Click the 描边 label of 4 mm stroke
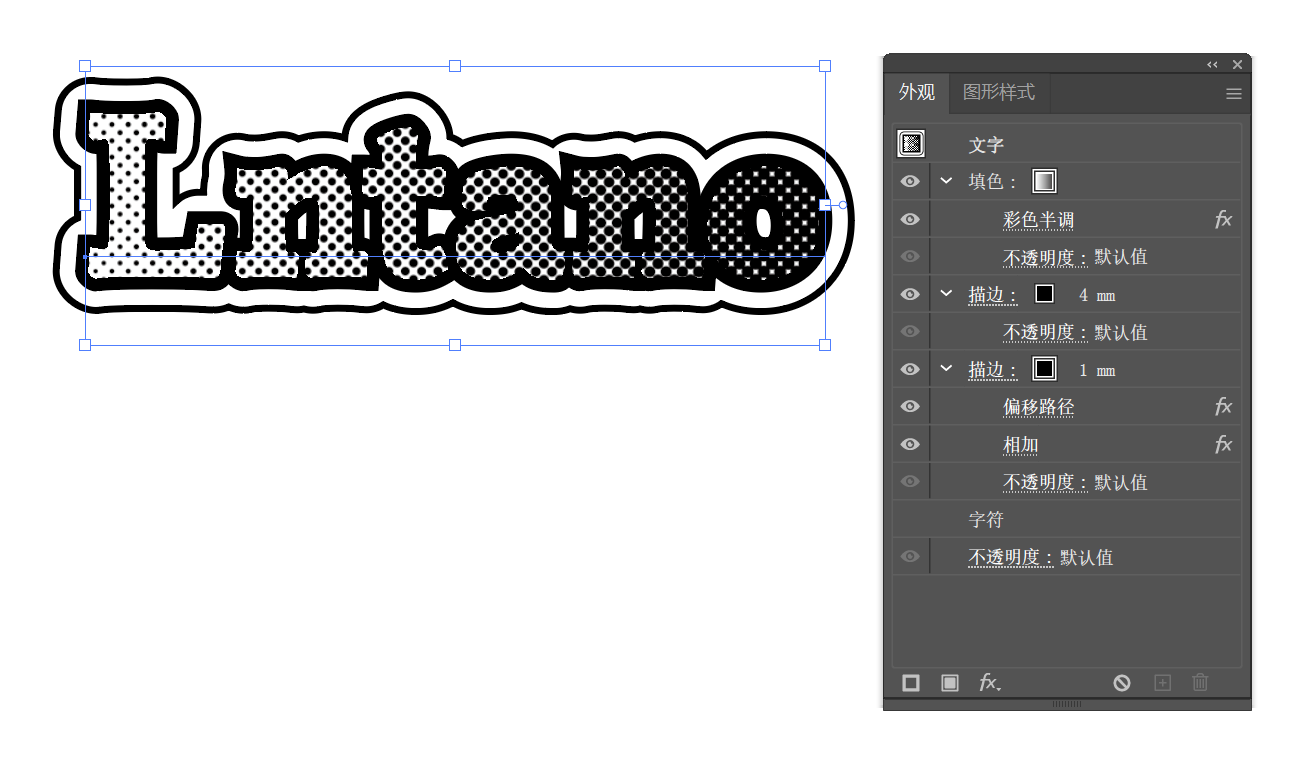1311x764 pixels. (x=992, y=295)
